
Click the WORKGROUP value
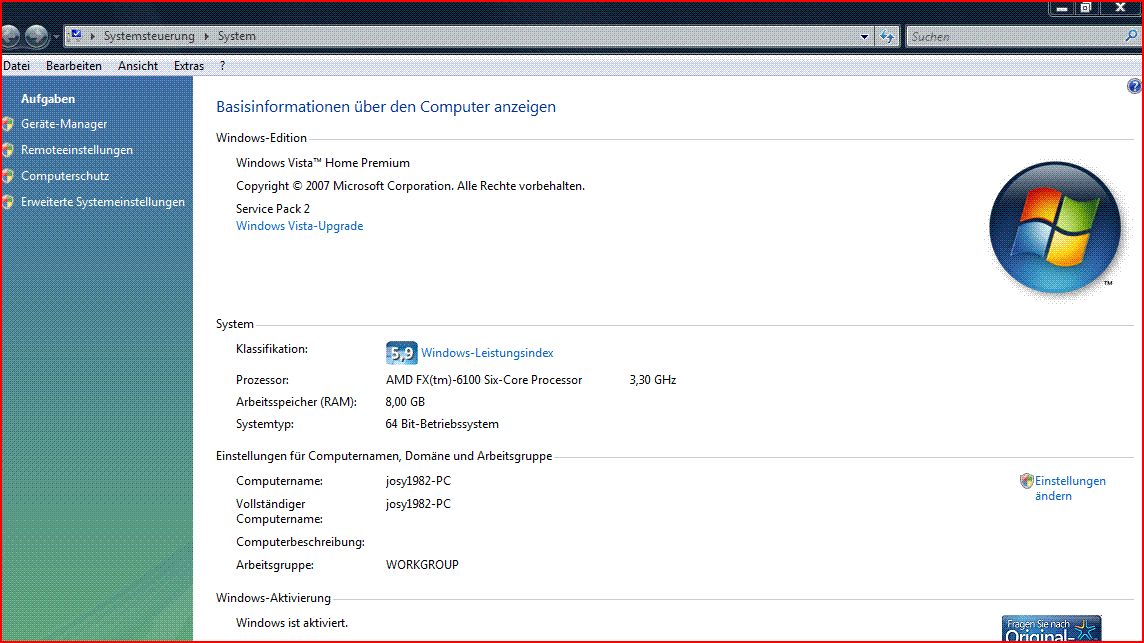click(422, 565)
